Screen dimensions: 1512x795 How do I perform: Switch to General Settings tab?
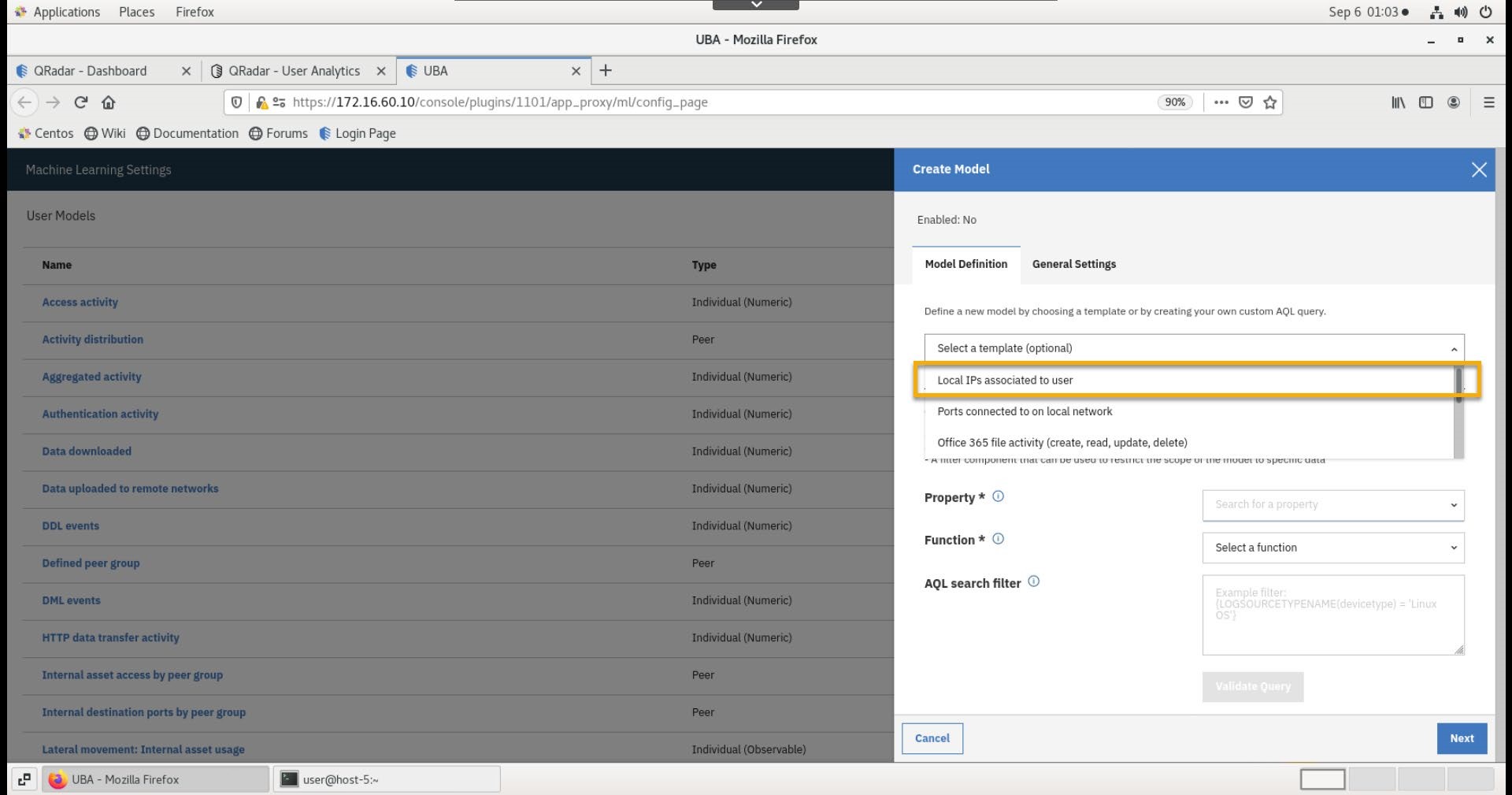coord(1073,265)
